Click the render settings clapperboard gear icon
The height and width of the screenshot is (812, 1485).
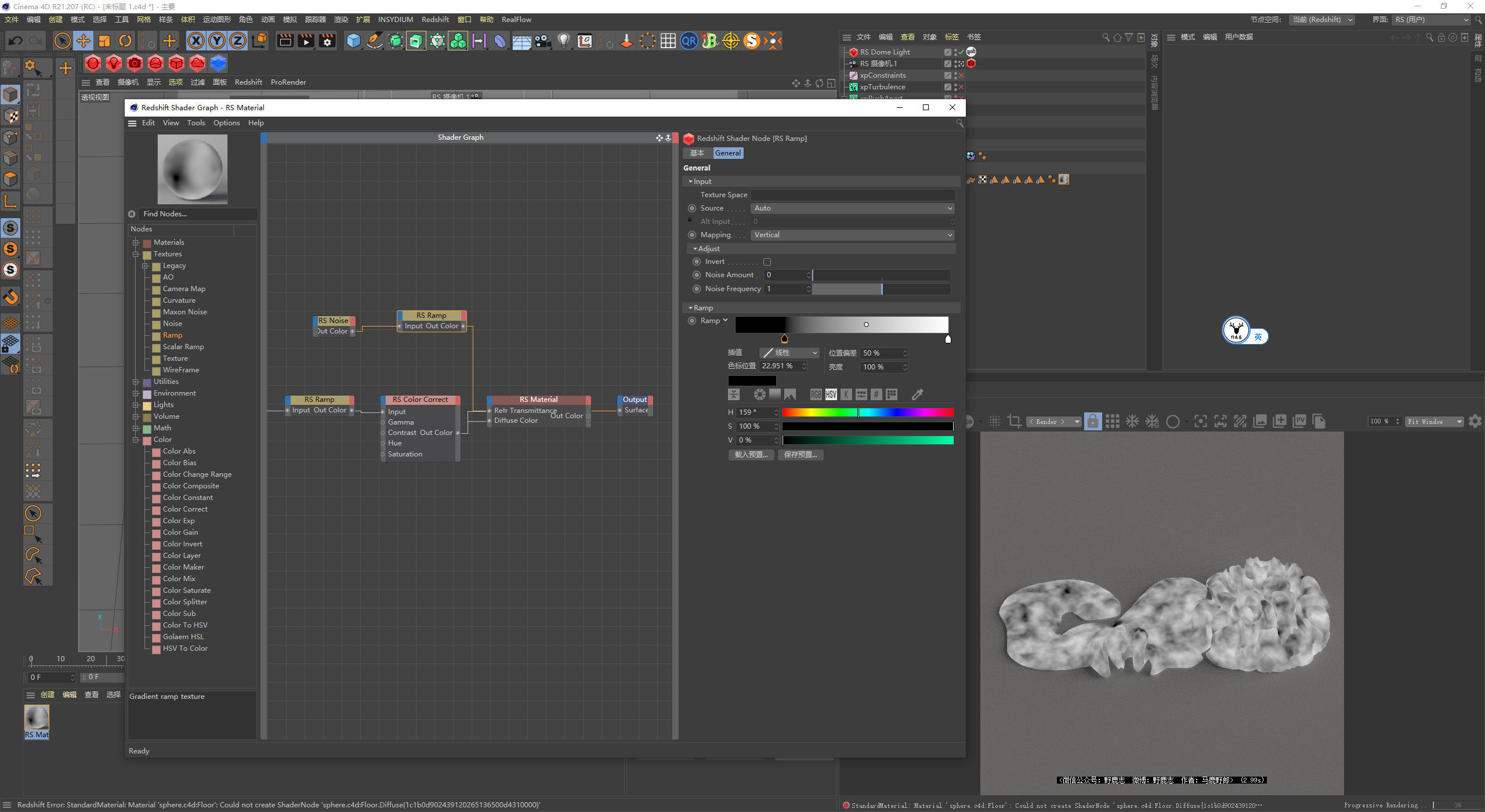(327, 41)
